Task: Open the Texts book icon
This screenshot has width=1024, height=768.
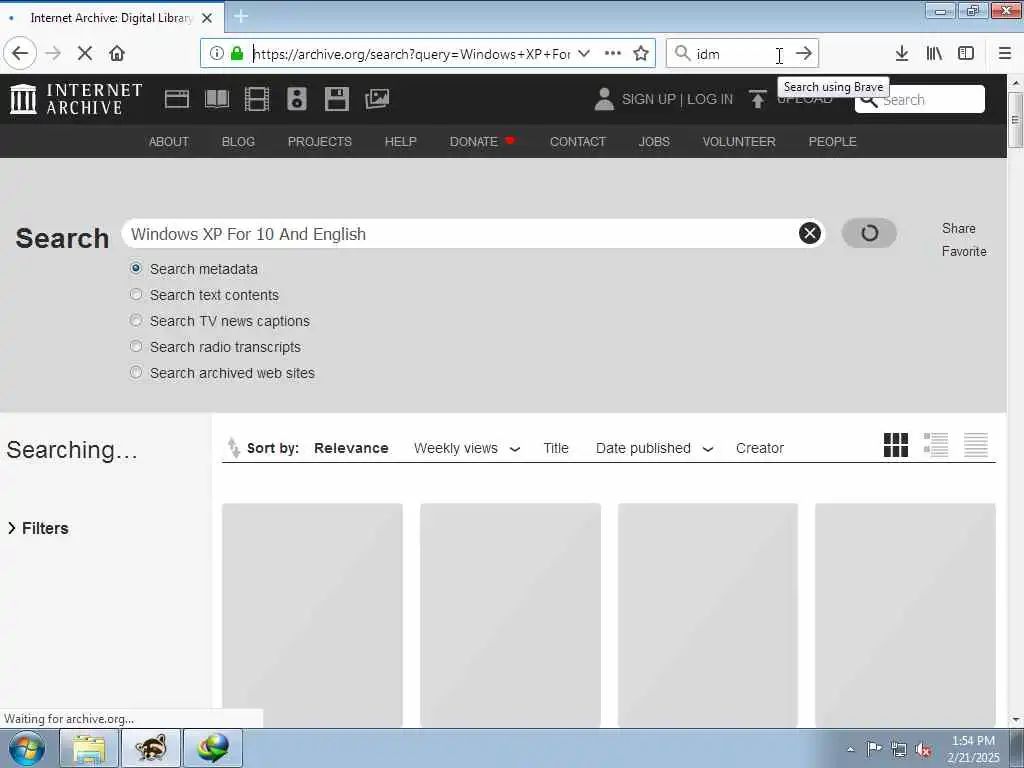Action: pyautogui.click(x=217, y=99)
